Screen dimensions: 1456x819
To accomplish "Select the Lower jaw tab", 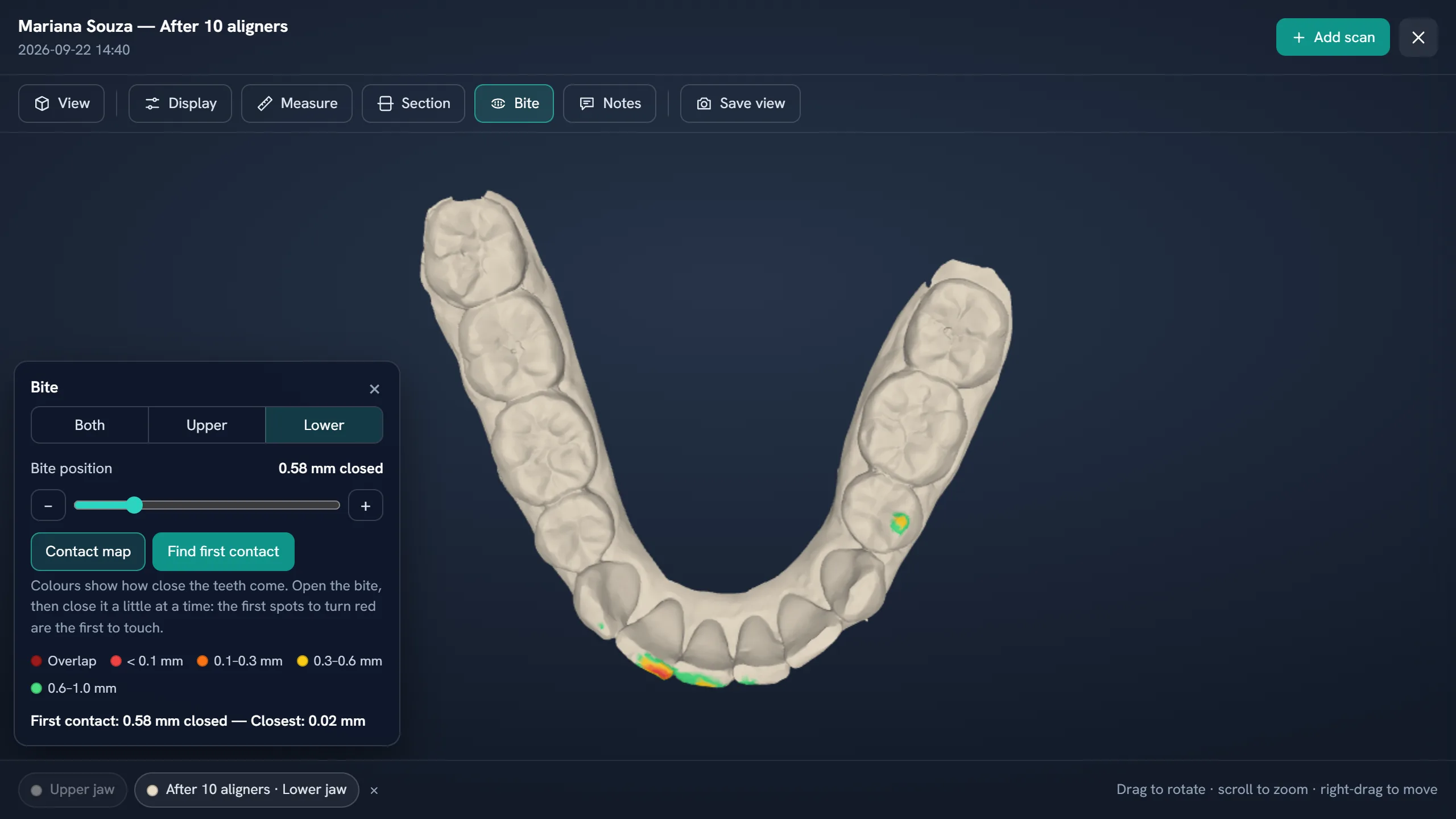I will (324, 425).
